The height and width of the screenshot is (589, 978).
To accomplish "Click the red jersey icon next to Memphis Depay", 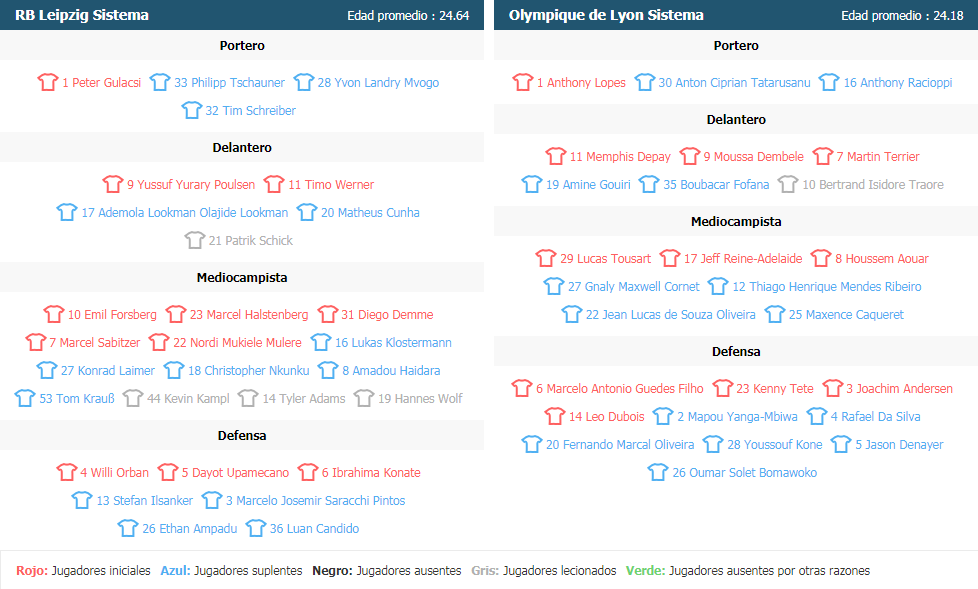I will [556, 157].
